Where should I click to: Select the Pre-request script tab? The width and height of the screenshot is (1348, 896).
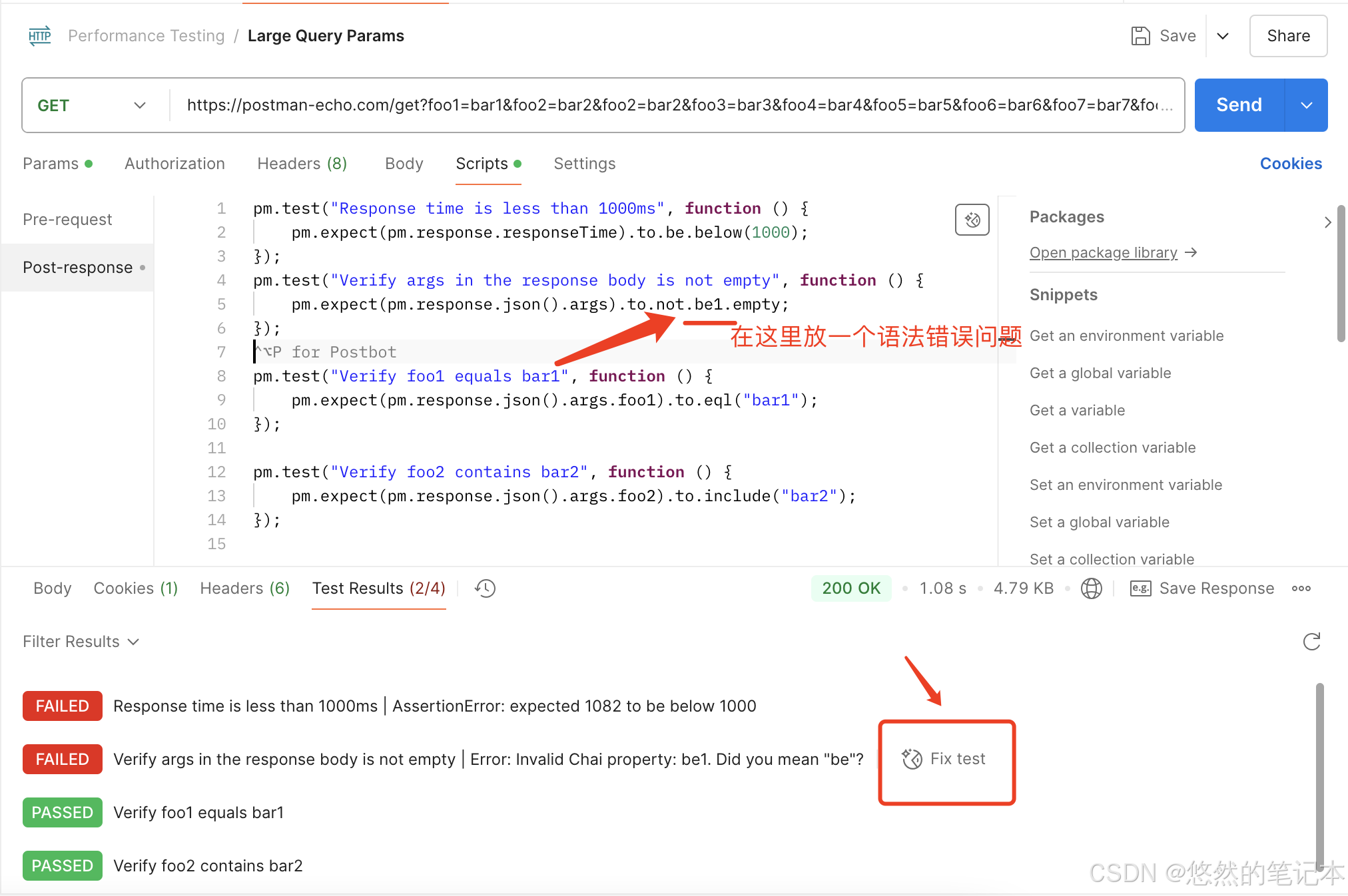[x=67, y=220]
